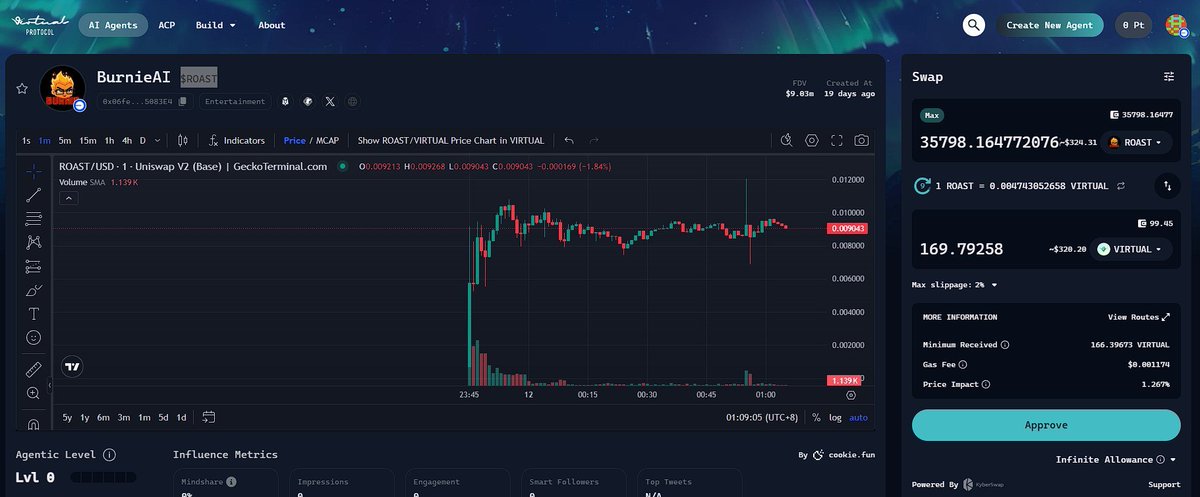1200x497 pixels.
Task: Open the X (Twitter) profile link icon
Action: 331,101
